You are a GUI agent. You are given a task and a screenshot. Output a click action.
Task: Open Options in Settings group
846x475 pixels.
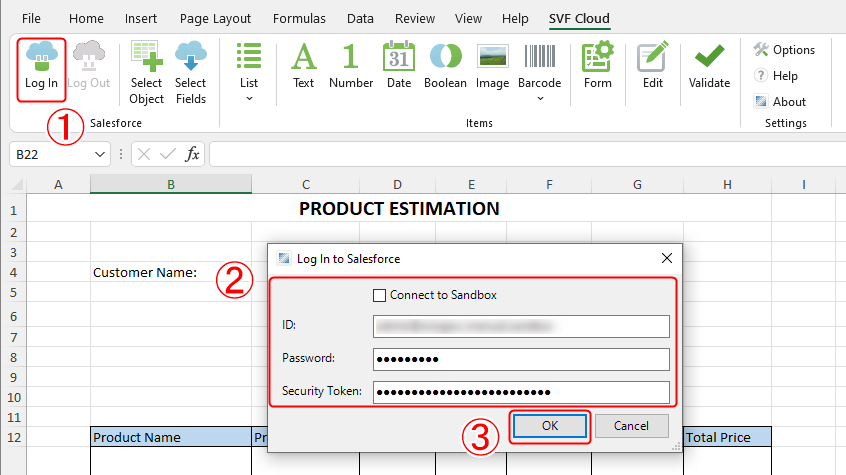pos(784,50)
